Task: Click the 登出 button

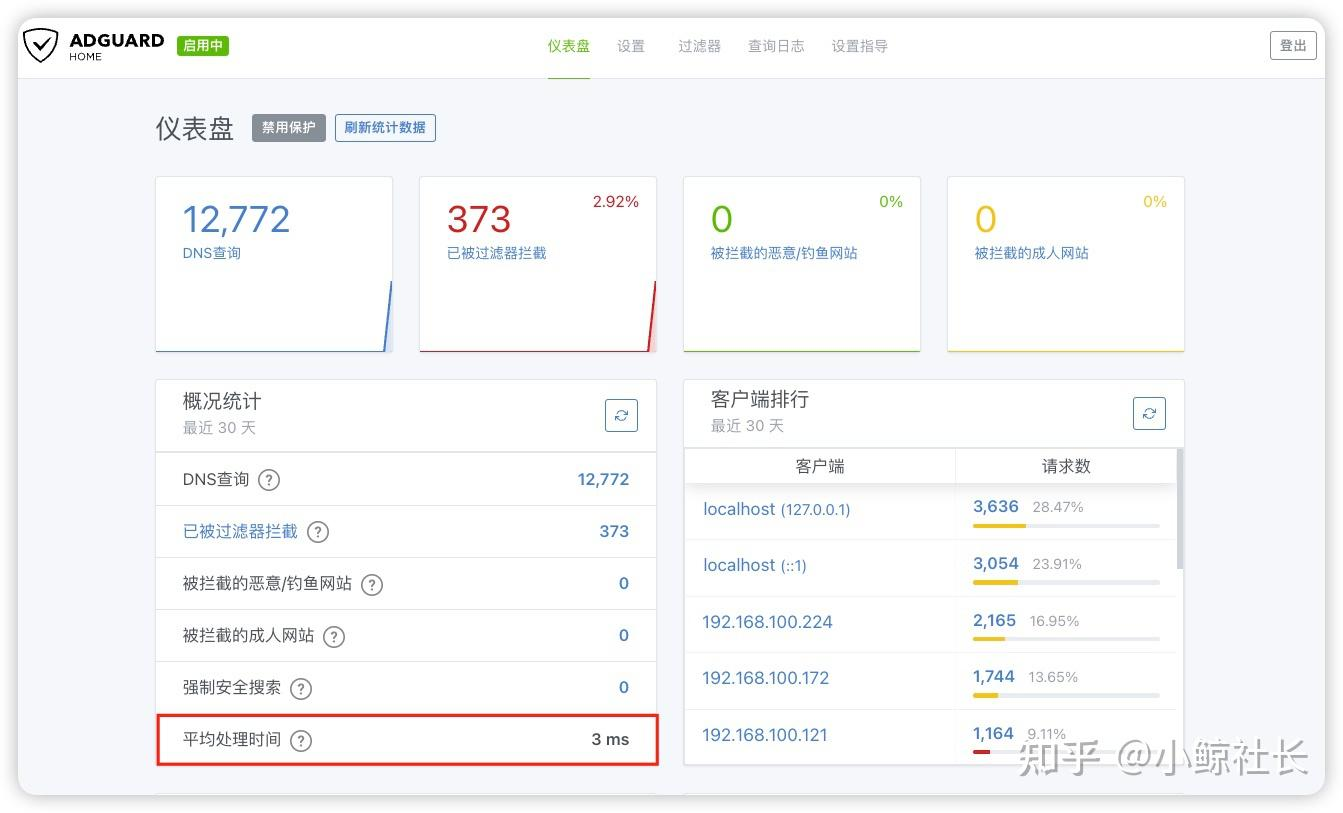Action: (x=1293, y=45)
